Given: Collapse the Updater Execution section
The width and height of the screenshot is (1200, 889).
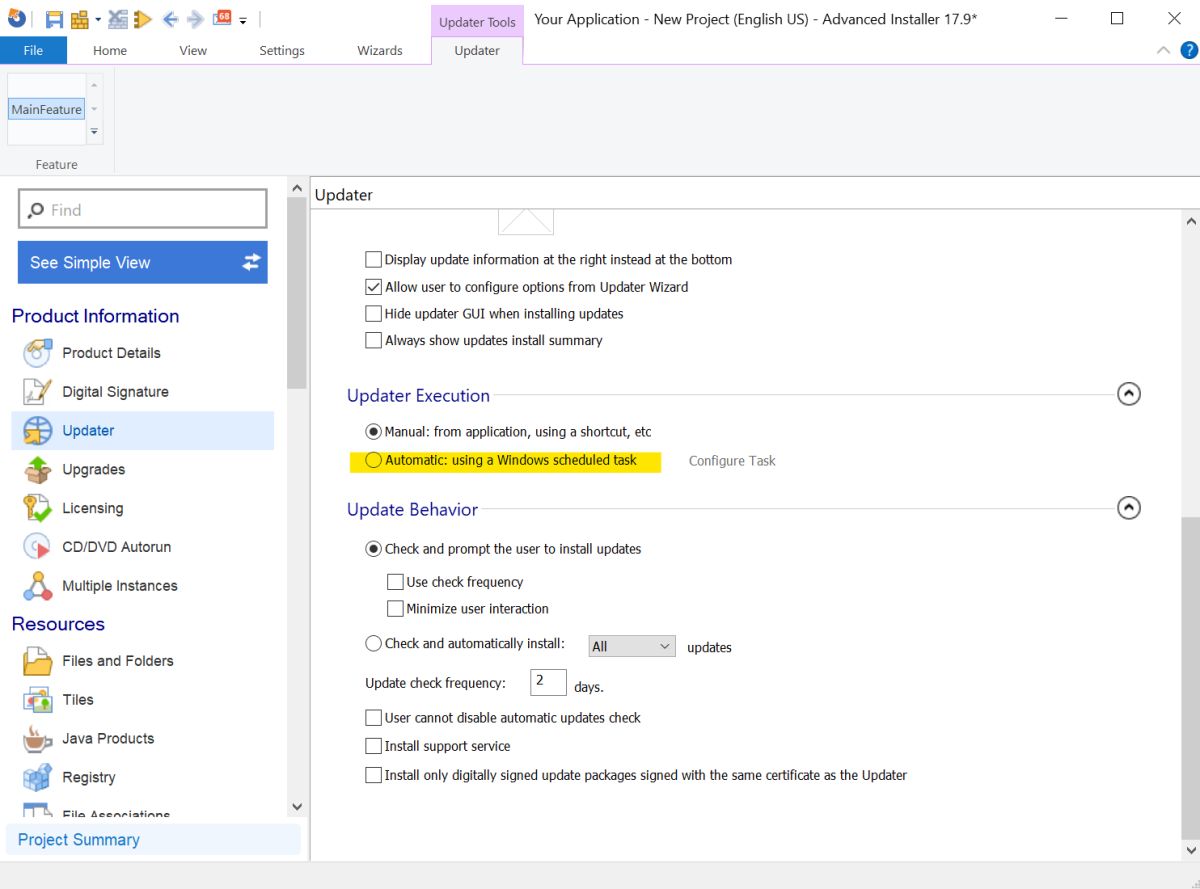Looking at the screenshot, I should 1128,394.
